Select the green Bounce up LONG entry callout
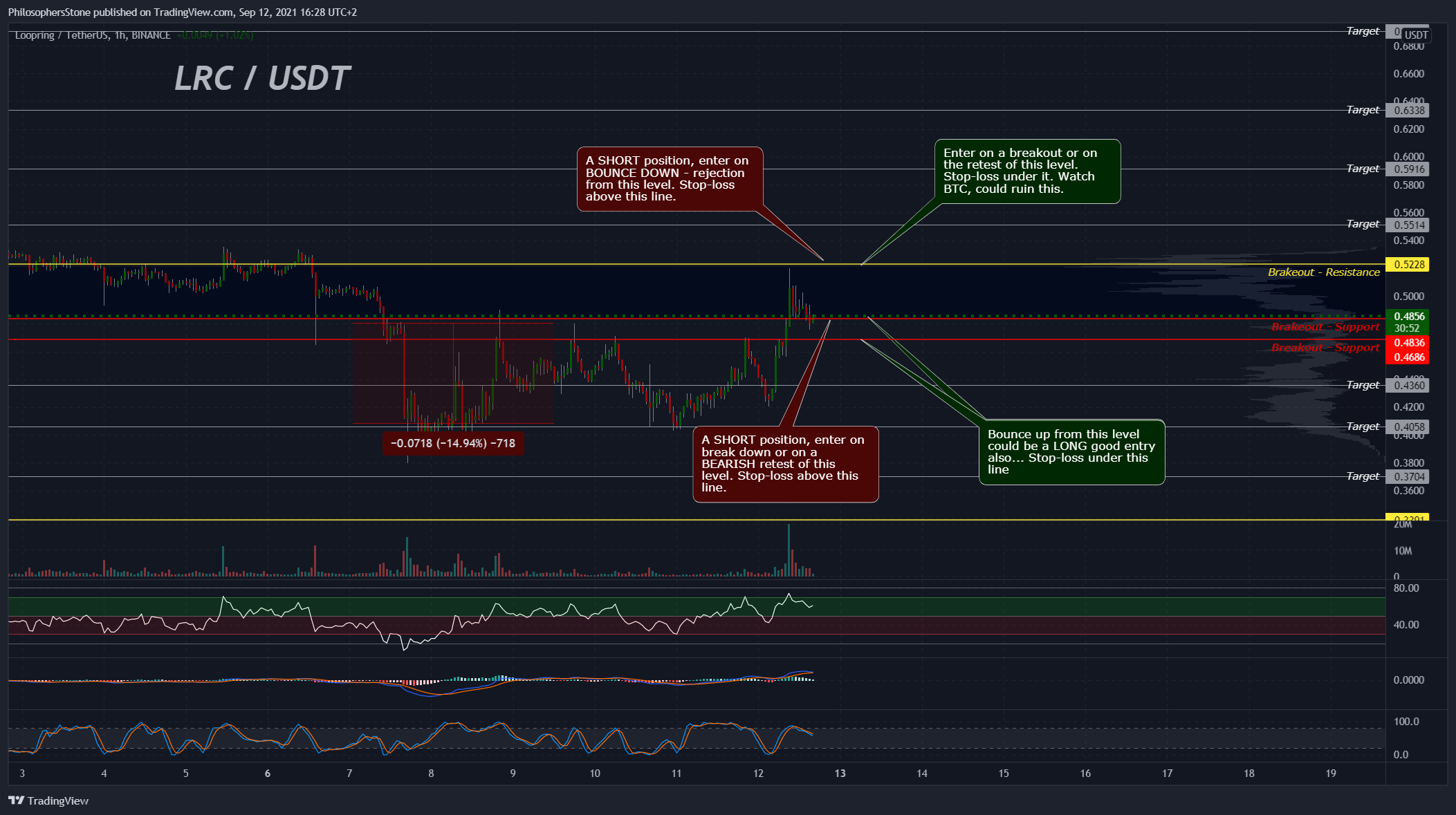Image resolution: width=1456 pixels, height=815 pixels. click(1071, 452)
